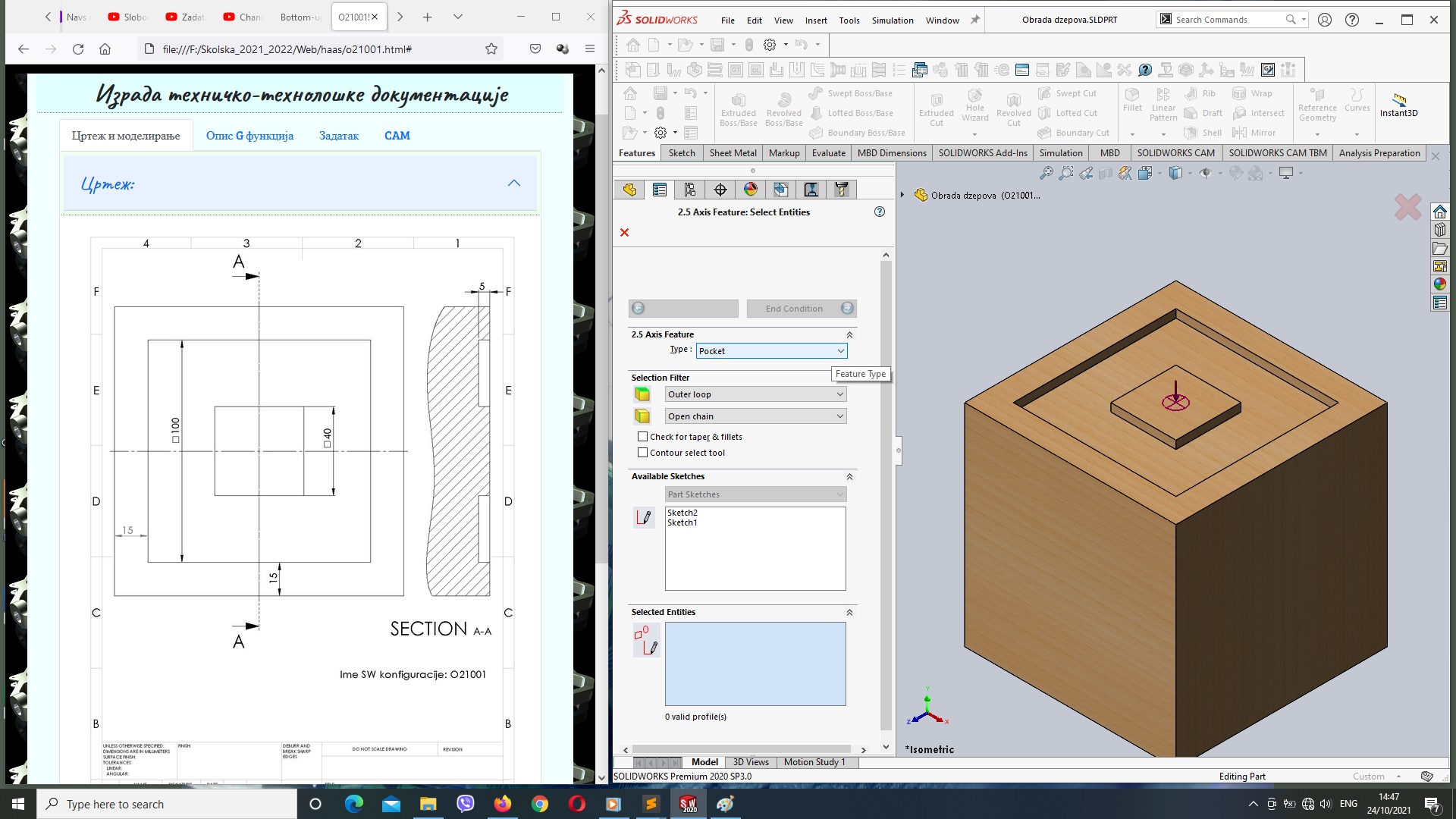Open Appearances color ball task pane icon
The image size is (1456, 819).
1440,284
